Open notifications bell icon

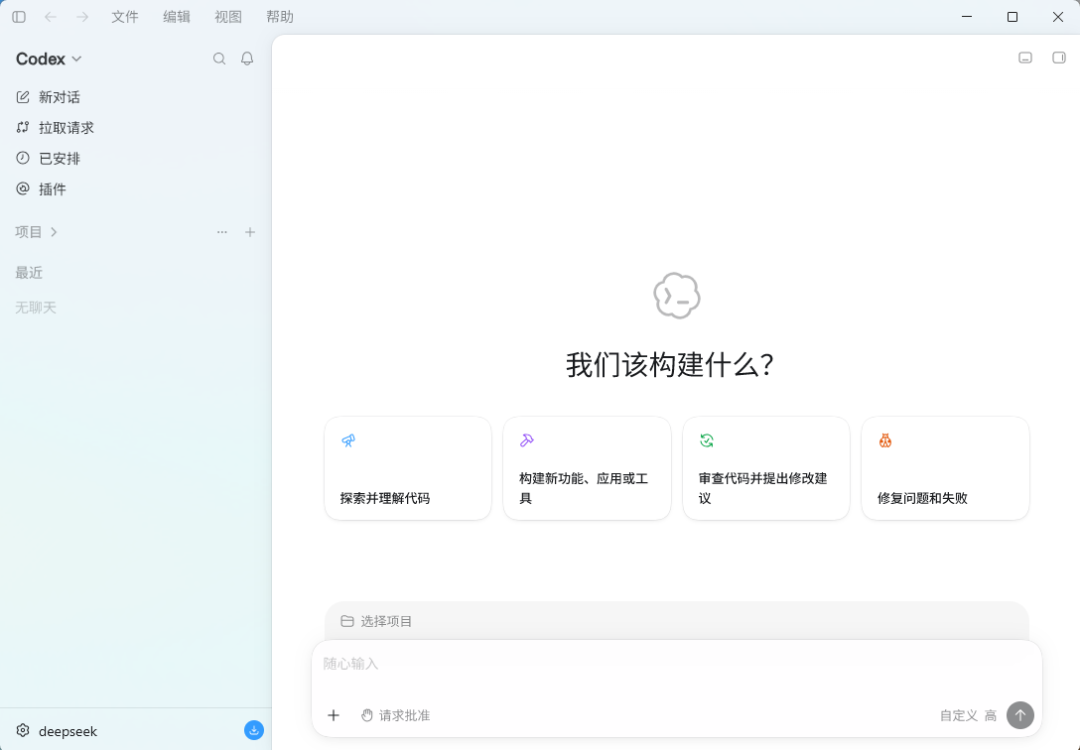247,59
